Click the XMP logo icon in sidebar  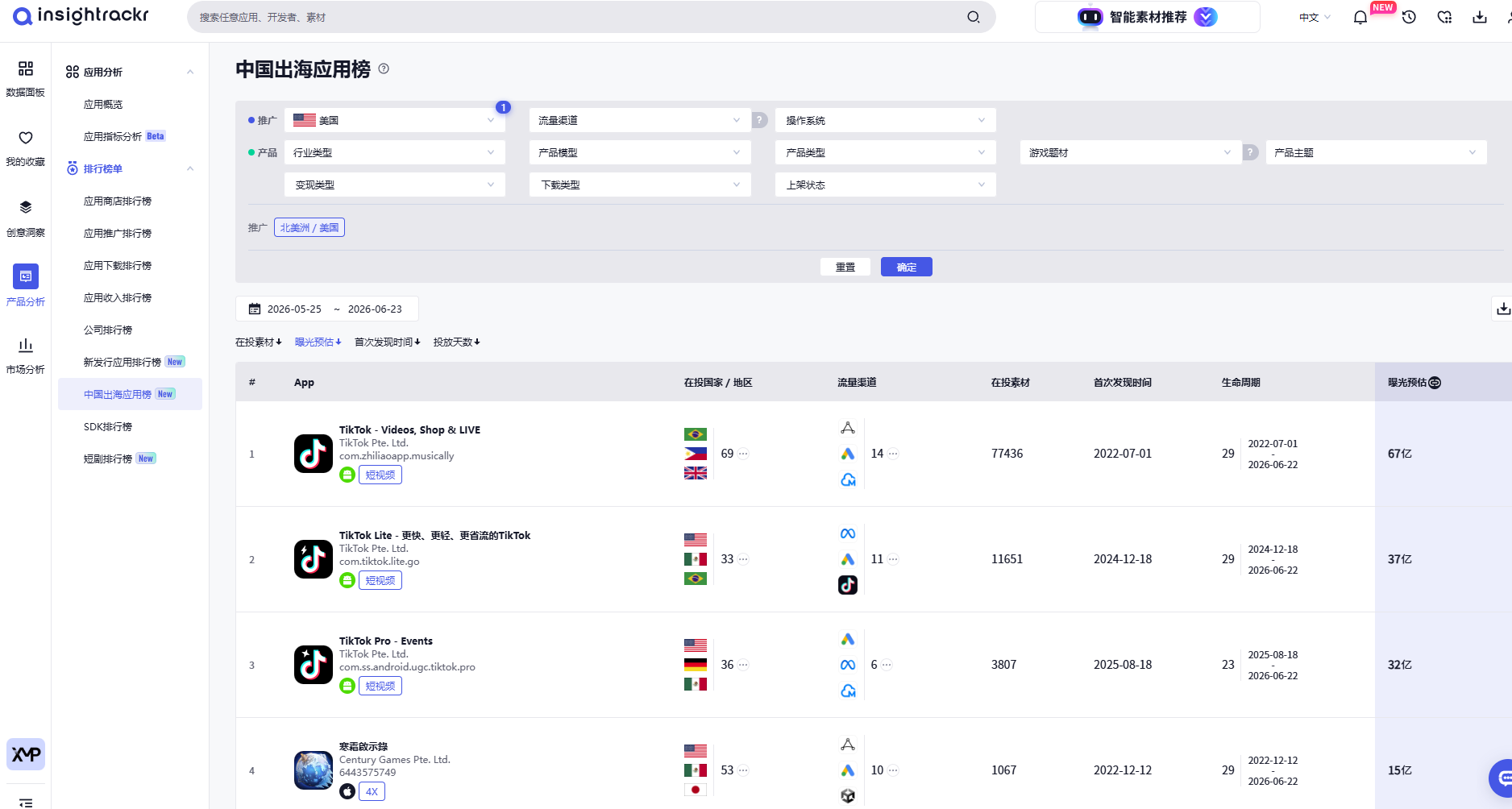26,754
